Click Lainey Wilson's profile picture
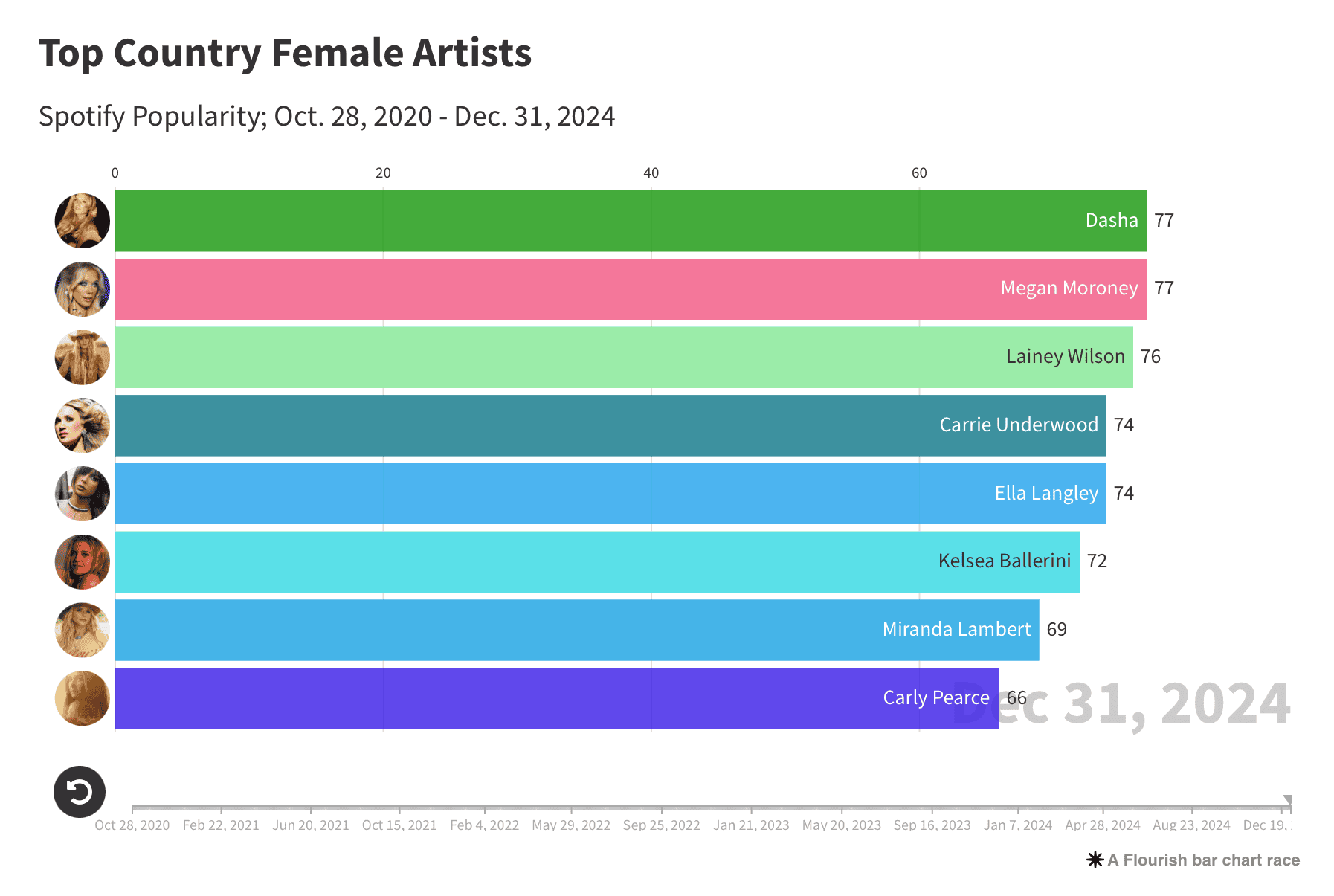The image size is (1334, 896). coord(82,357)
